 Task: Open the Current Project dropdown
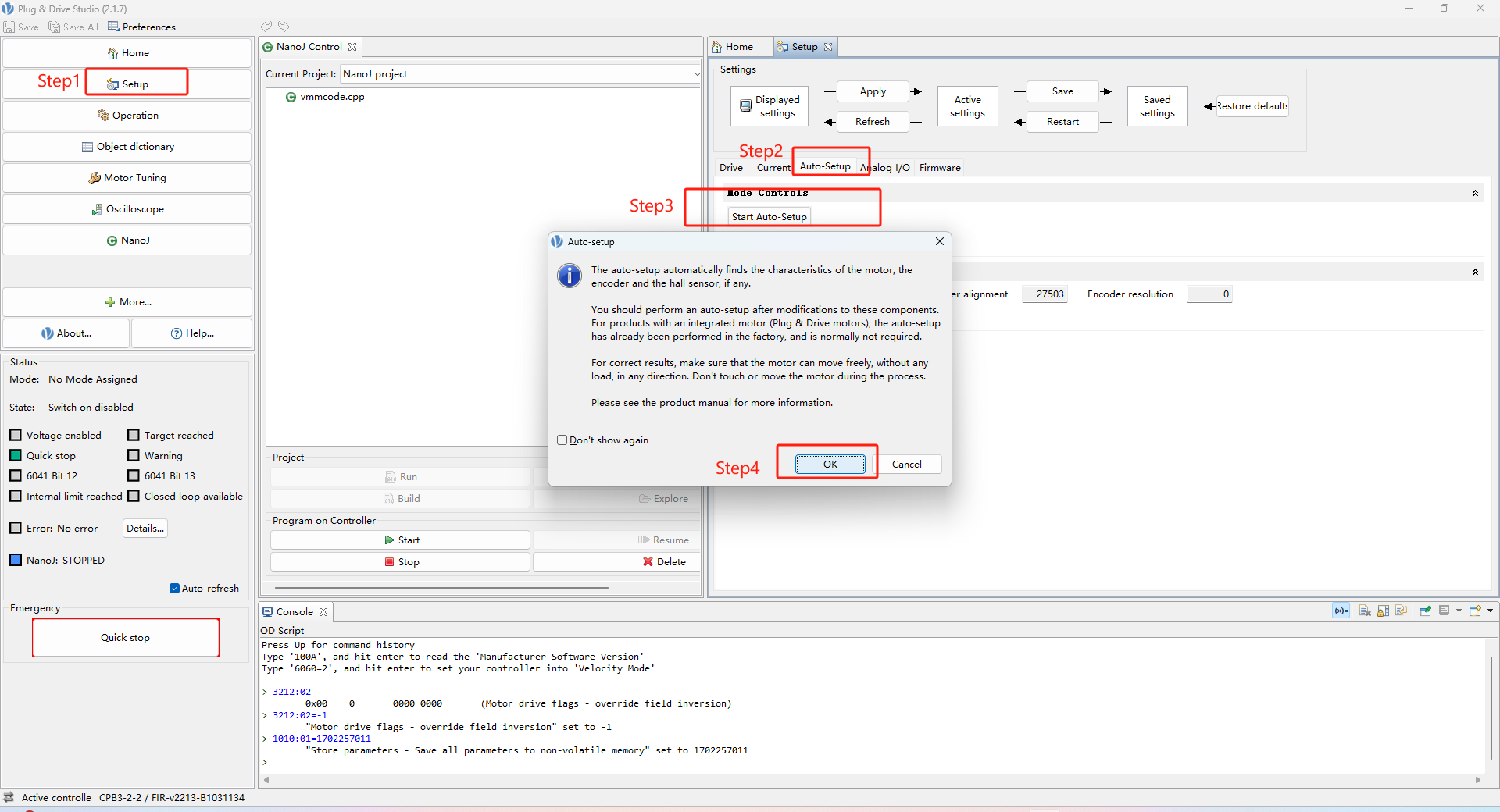click(x=696, y=74)
